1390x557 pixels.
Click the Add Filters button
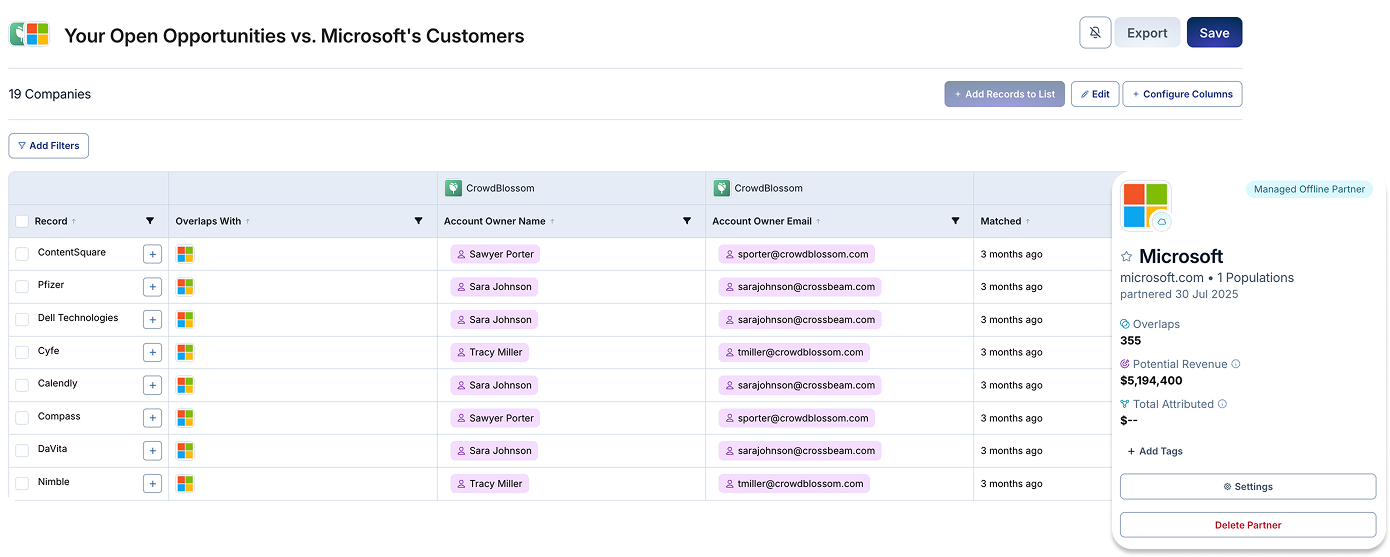(49, 146)
